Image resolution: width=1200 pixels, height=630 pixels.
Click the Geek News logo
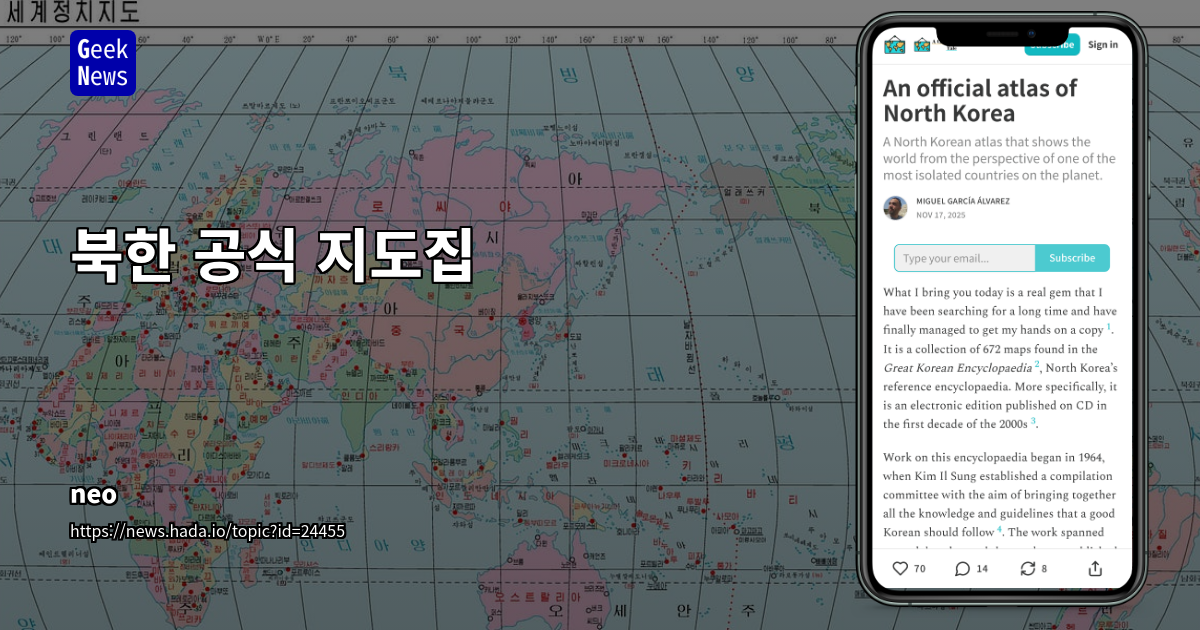(103, 62)
